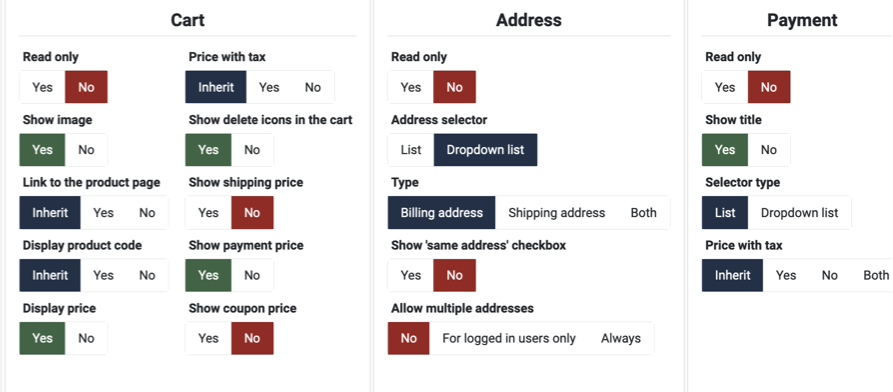Set Address Read only to Yes

pyautogui.click(x=411, y=87)
